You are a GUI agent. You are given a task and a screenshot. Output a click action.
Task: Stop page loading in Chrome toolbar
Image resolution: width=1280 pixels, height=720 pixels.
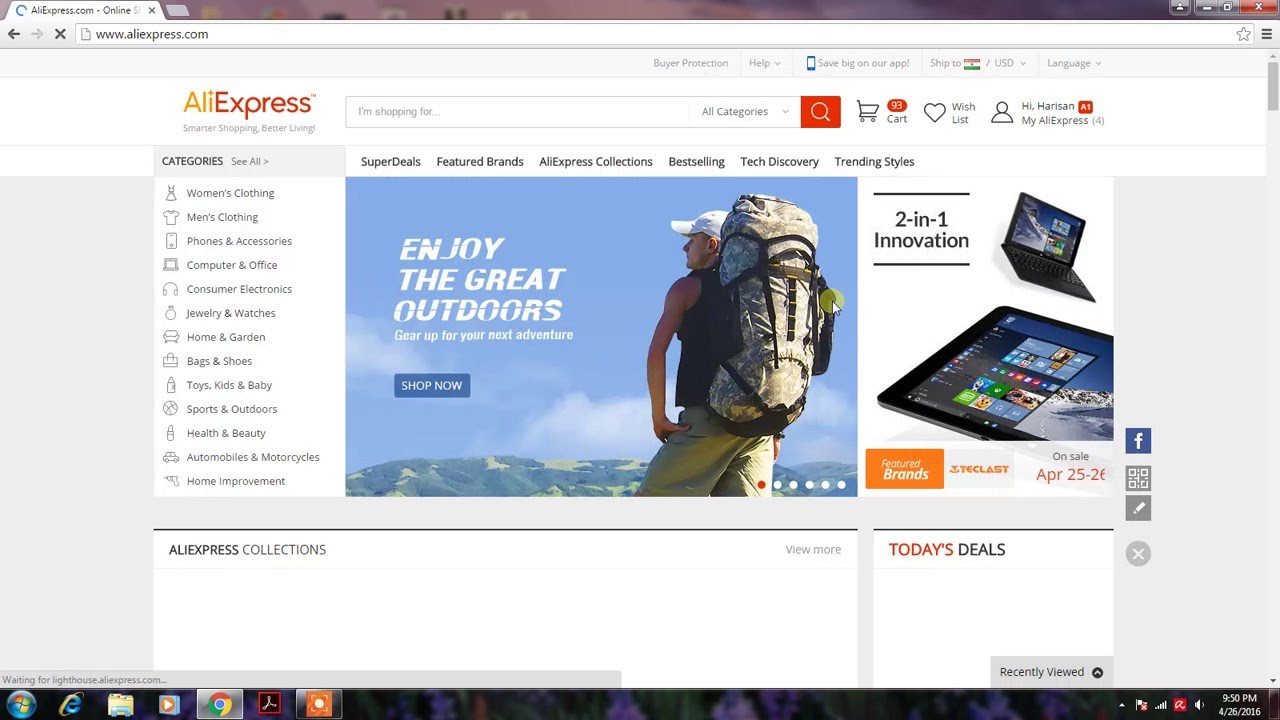click(x=60, y=34)
